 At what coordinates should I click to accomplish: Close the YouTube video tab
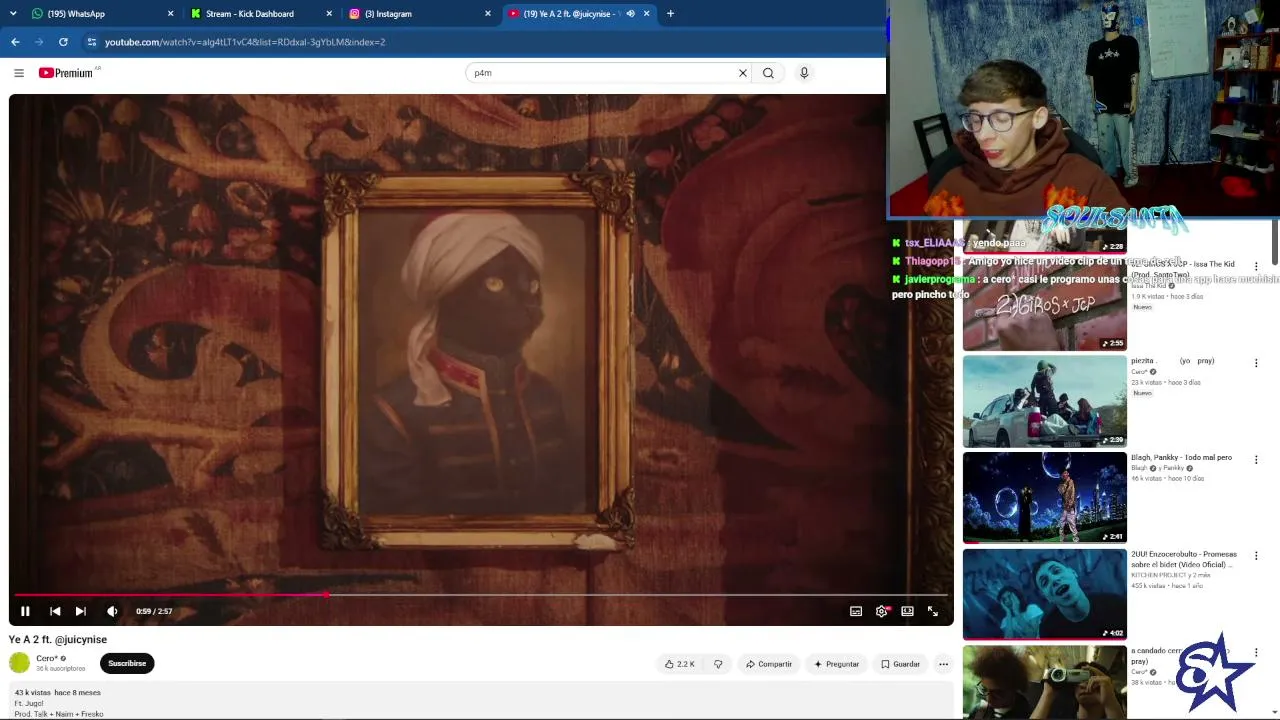[646, 14]
